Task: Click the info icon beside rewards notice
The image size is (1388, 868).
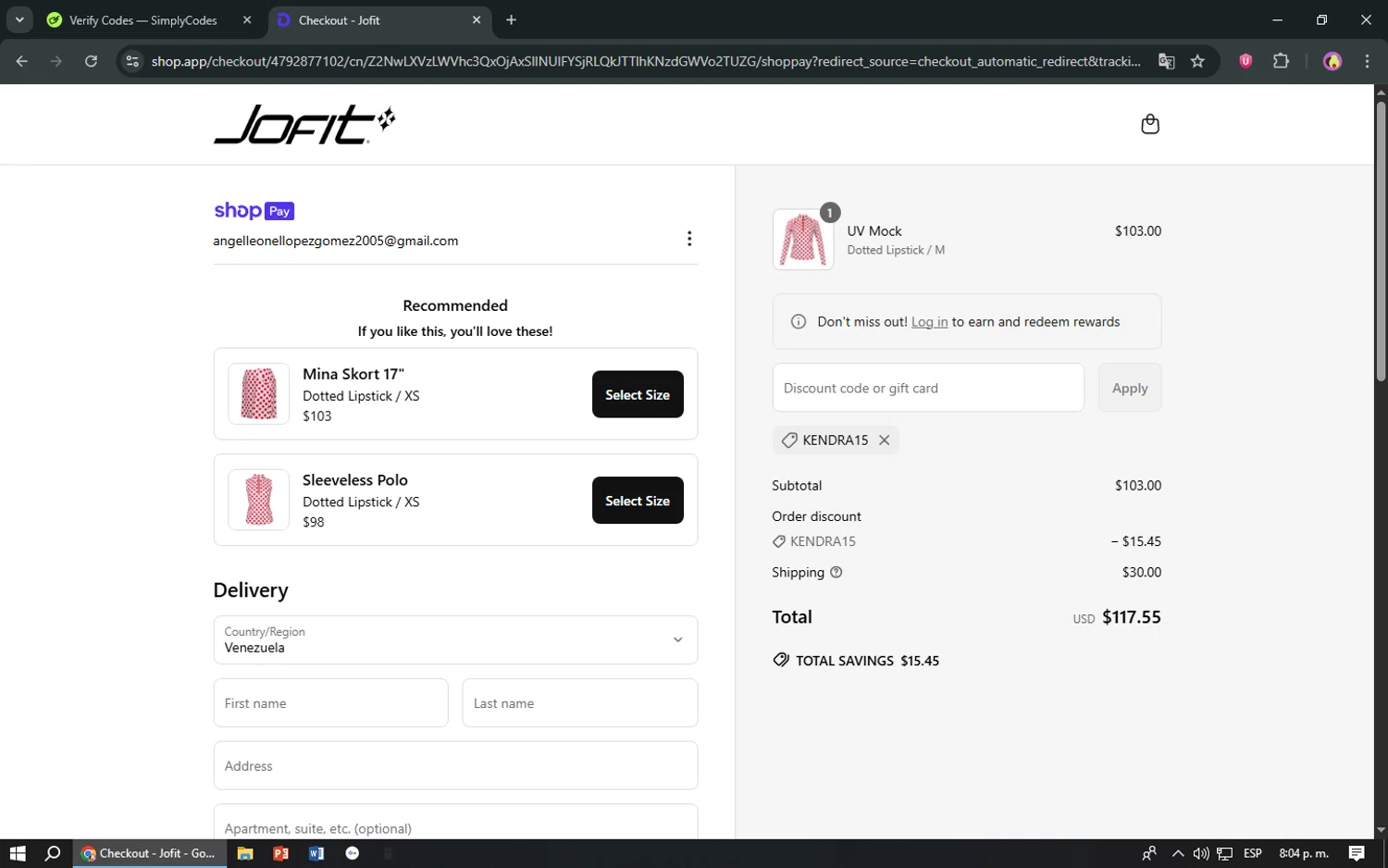Action: [799, 322]
